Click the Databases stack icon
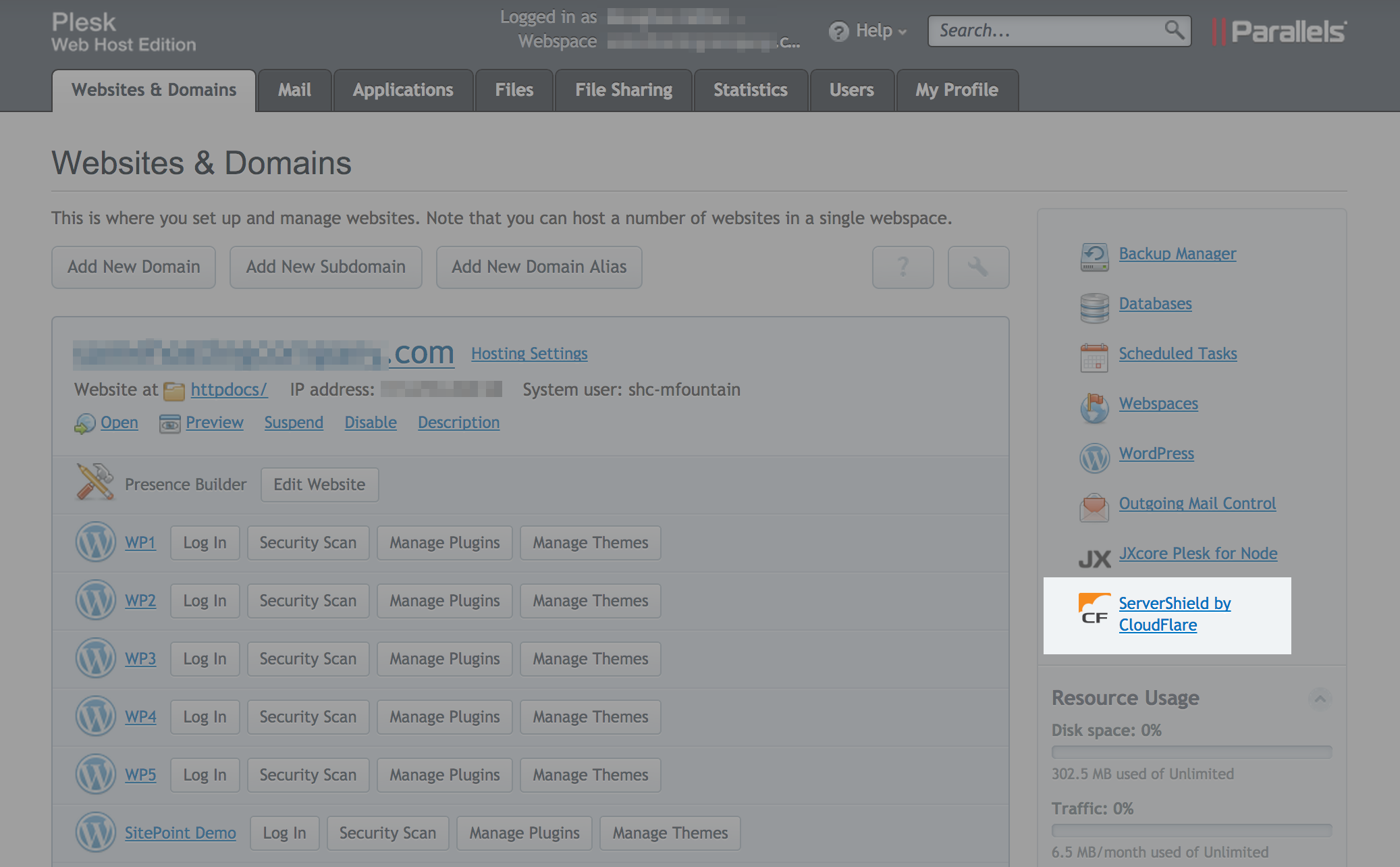The height and width of the screenshot is (867, 1400). click(x=1094, y=308)
